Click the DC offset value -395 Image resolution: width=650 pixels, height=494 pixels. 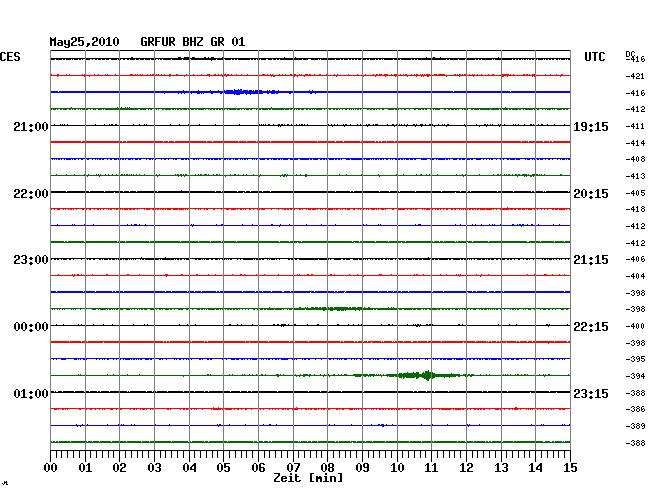[635, 359]
